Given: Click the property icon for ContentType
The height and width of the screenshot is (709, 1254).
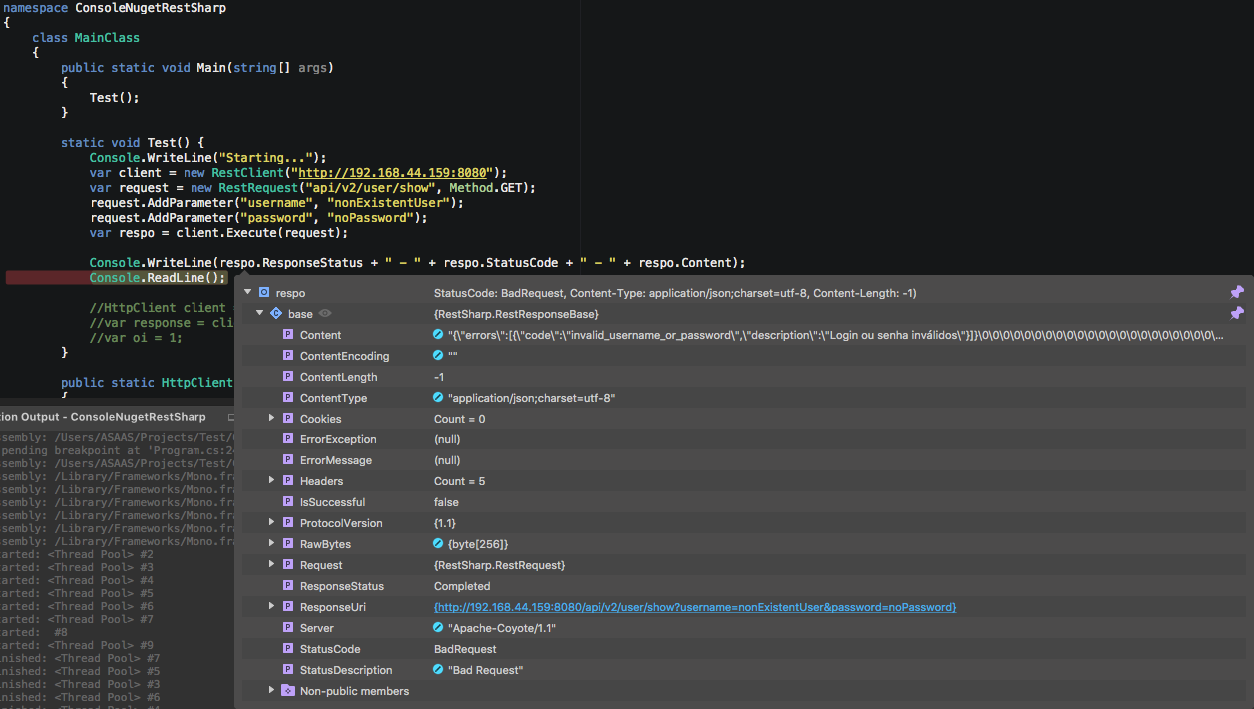Looking at the screenshot, I should tap(288, 398).
